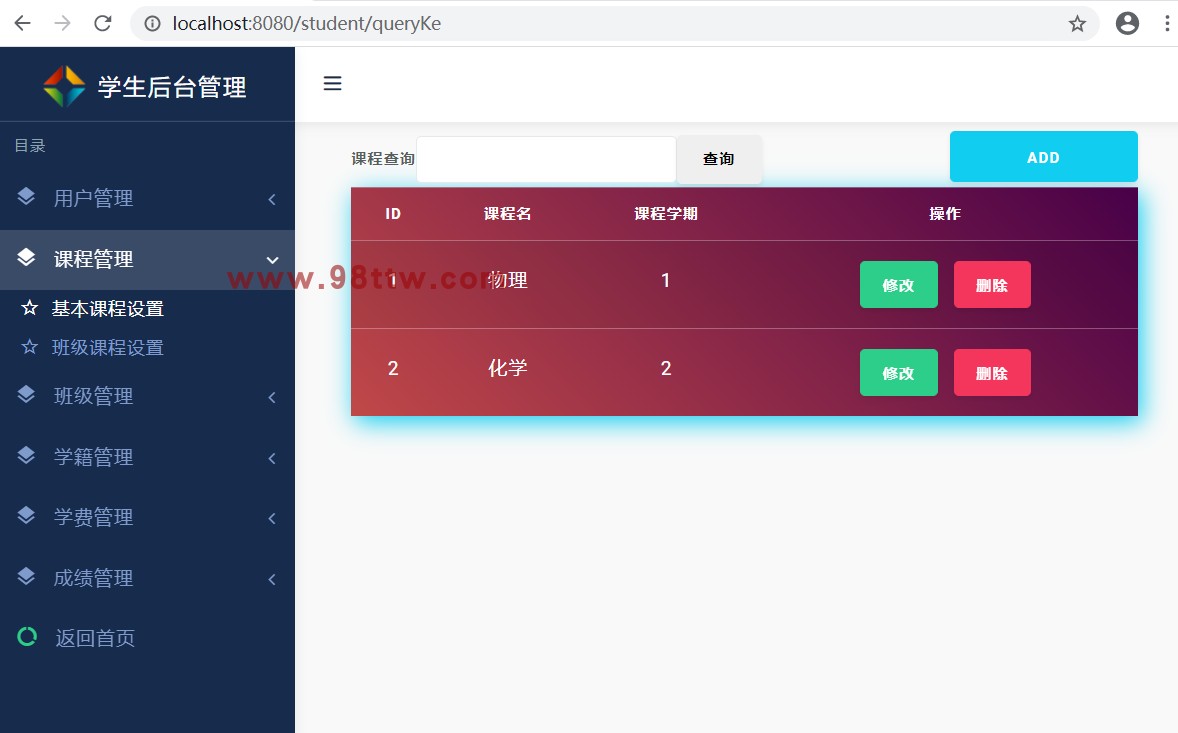Image resolution: width=1178 pixels, height=733 pixels.
Task: Select 基本课程设置 submenu item
Action: tap(107, 309)
